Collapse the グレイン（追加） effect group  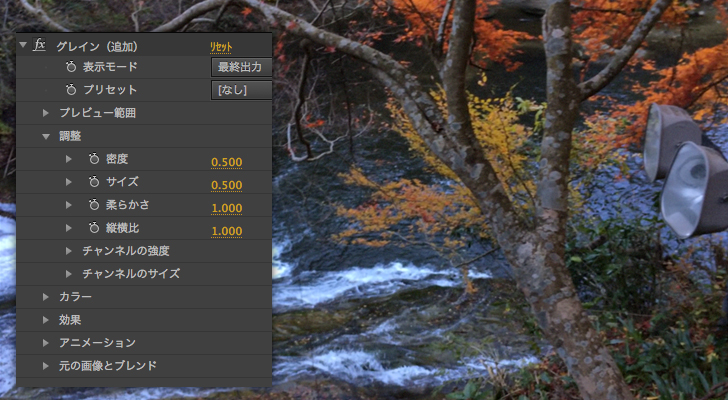pyautogui.click(x=23, y=45)
